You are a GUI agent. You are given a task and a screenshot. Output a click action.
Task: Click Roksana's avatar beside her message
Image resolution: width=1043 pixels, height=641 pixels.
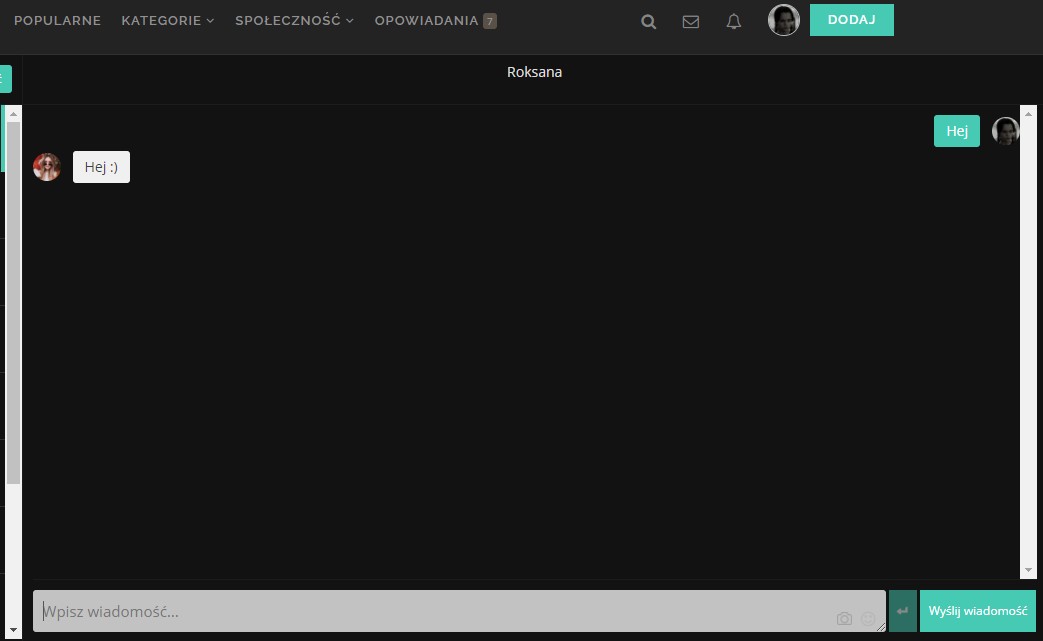pos(47,167)
